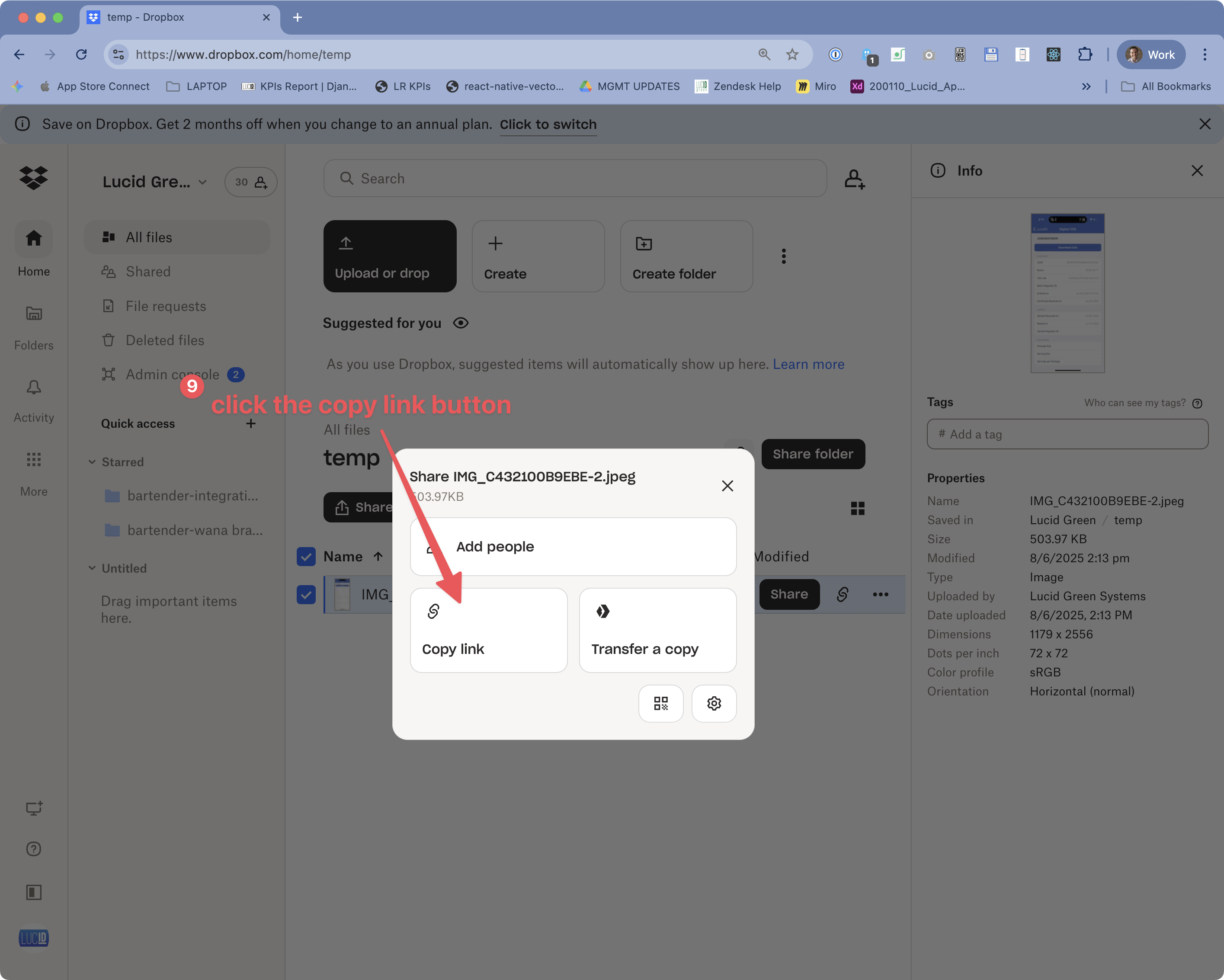Click the Add a tag input field
Image resolution: width=1224 pixels, height=980 pixels.
click(x=1067, y=434)
